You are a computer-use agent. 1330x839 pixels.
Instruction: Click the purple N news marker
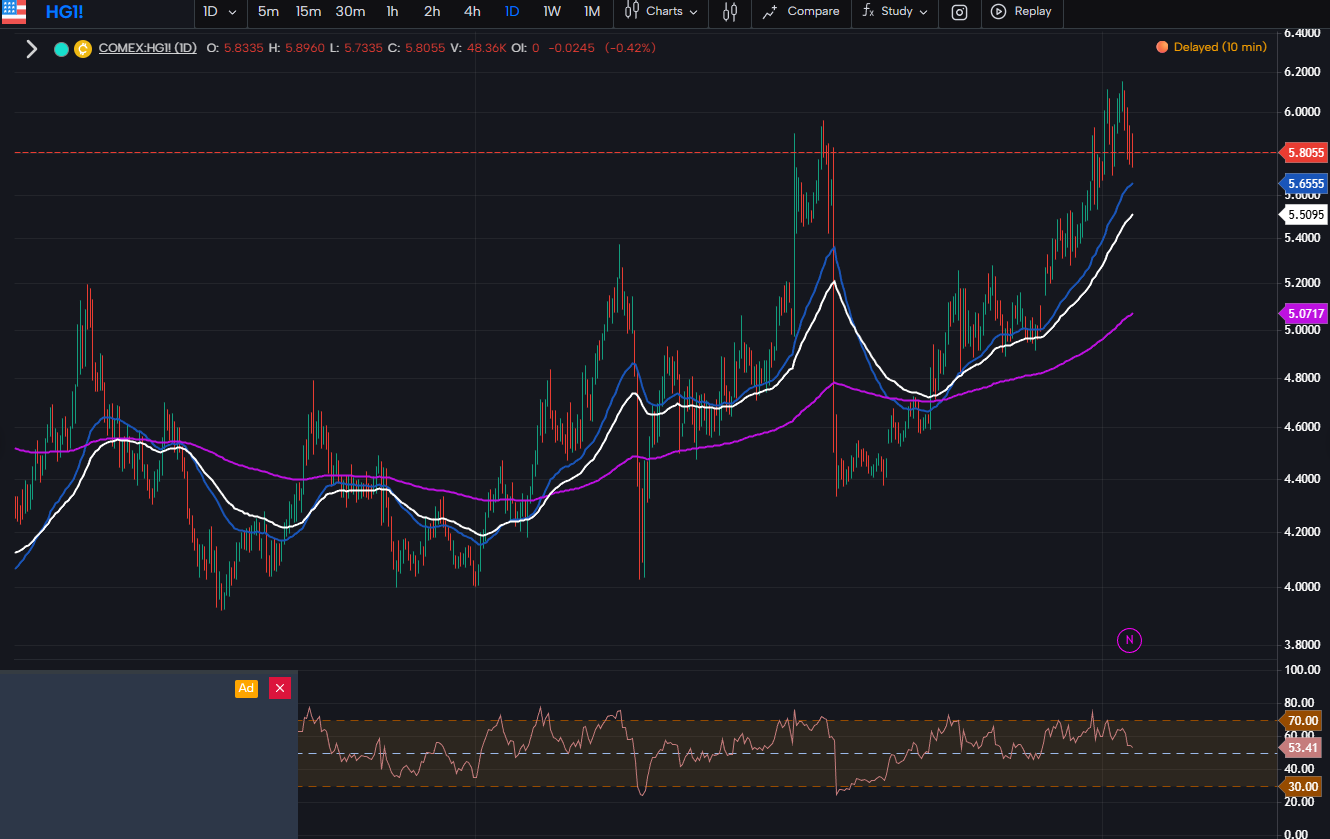[x=1128, y=640]
